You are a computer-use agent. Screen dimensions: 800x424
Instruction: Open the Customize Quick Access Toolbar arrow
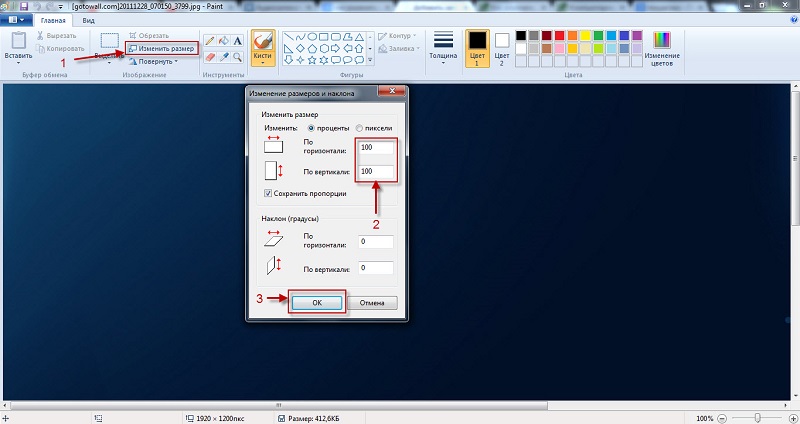[61, 7]
